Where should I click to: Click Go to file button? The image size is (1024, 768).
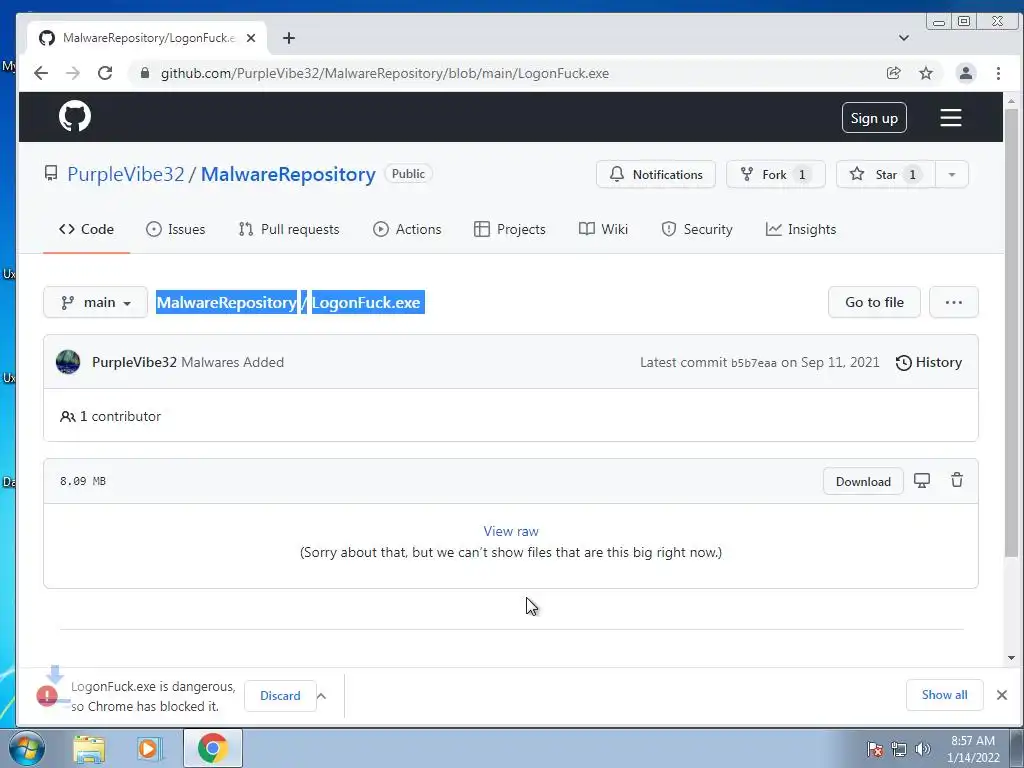point(874,302)
